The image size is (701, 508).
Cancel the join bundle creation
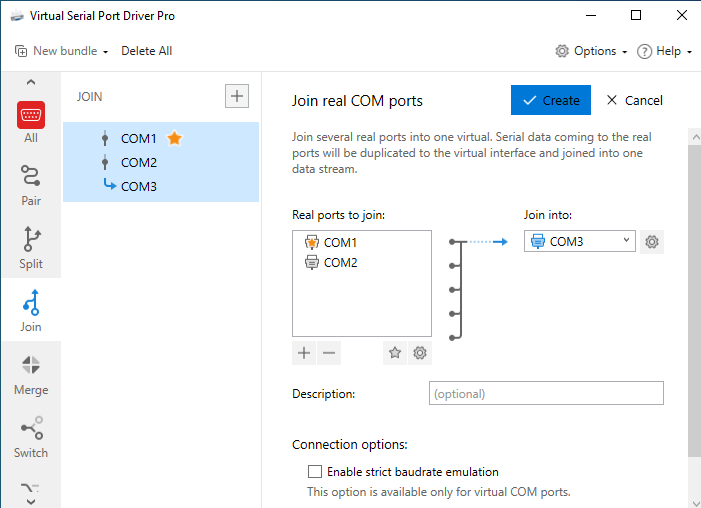634,100
